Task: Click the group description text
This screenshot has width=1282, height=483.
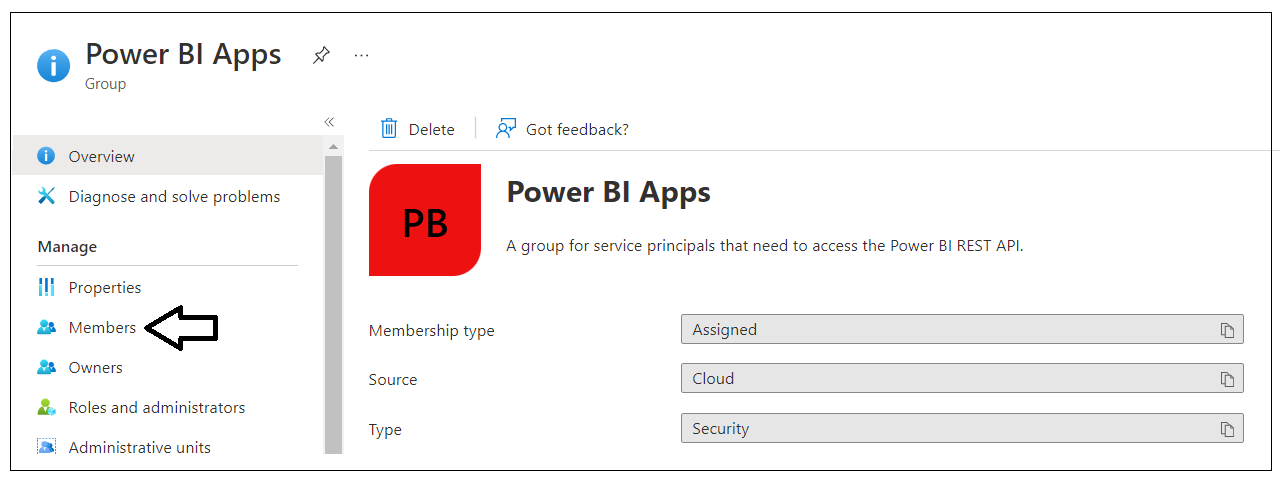Action: click(765, 245)
